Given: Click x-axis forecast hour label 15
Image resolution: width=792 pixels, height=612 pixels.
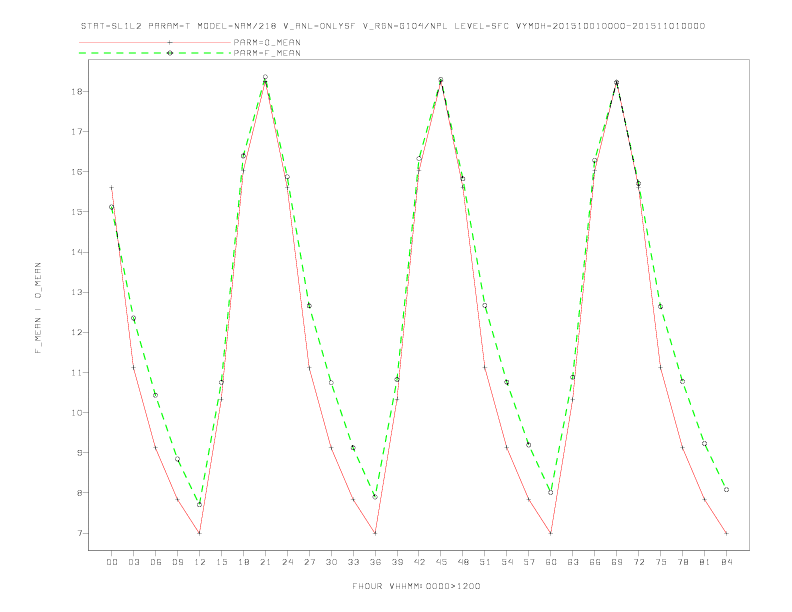Looking at the screenshot, I should (221, 562).
